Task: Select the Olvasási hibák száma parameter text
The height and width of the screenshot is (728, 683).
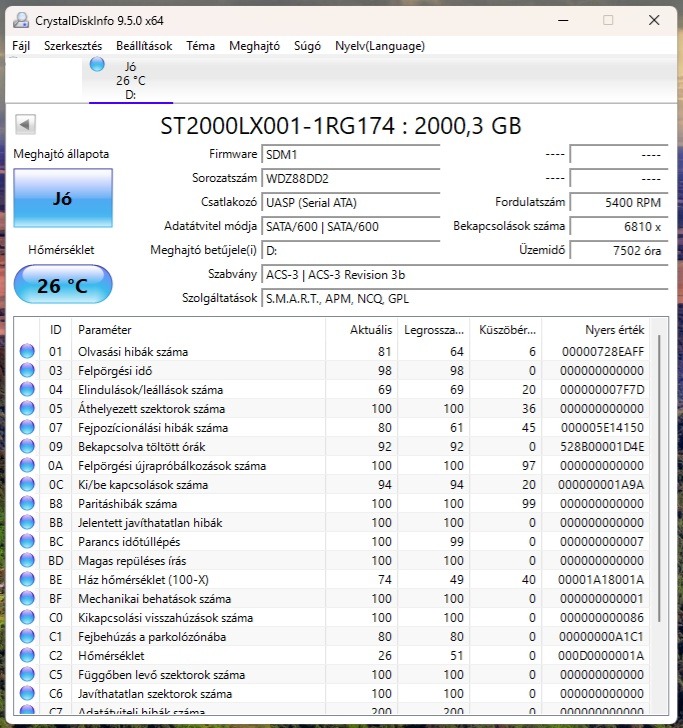Action: tap(133, 352)
